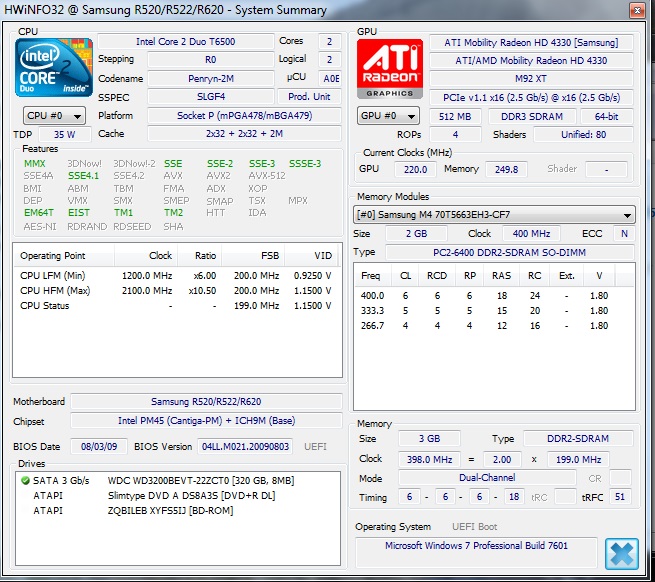Click the BIOS Date 08/03/09 field
This screenshot has height=582, width=655.
pyautogui.click(x=99, y=447)
